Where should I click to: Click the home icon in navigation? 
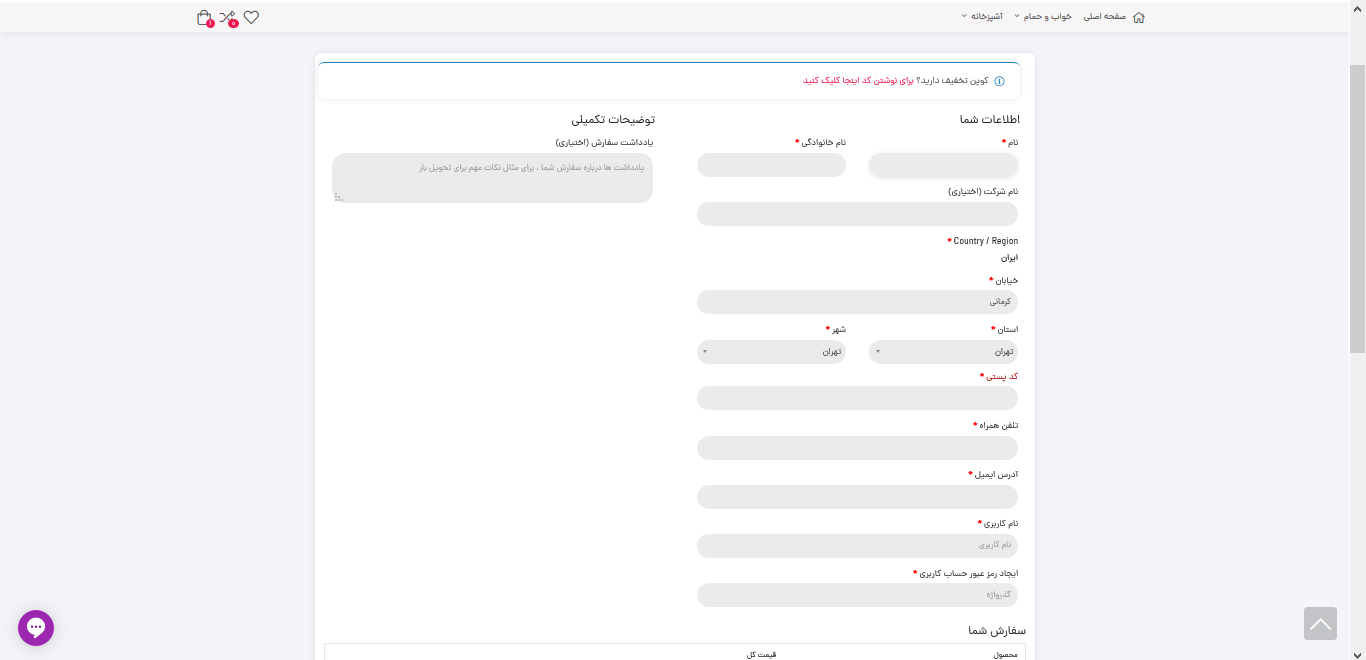(1138, 17)
